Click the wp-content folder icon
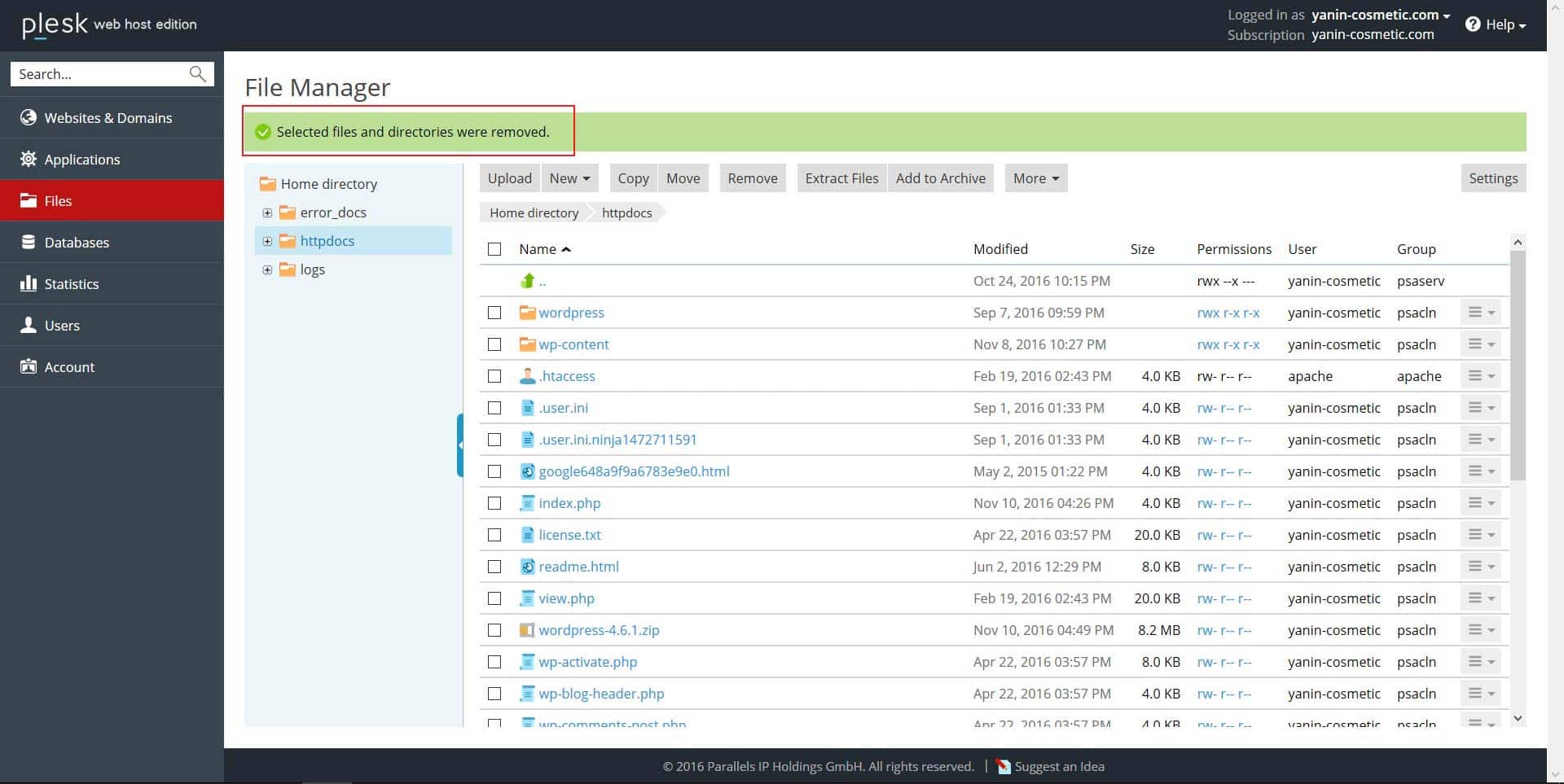1564x784 pixels. point(527,344)
